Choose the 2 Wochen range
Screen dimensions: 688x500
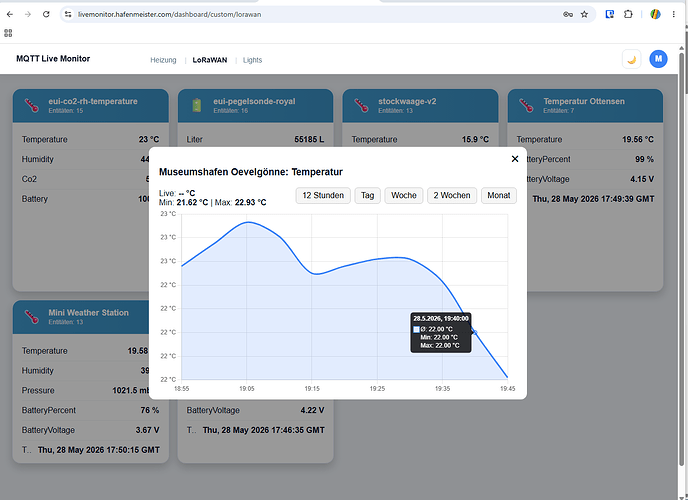452,195
